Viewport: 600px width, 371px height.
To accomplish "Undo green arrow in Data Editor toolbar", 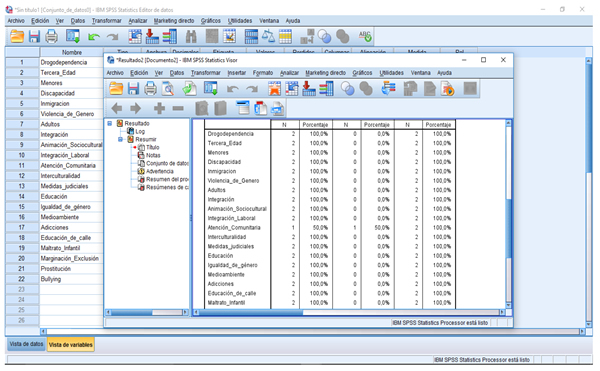I will coord(94,37).
